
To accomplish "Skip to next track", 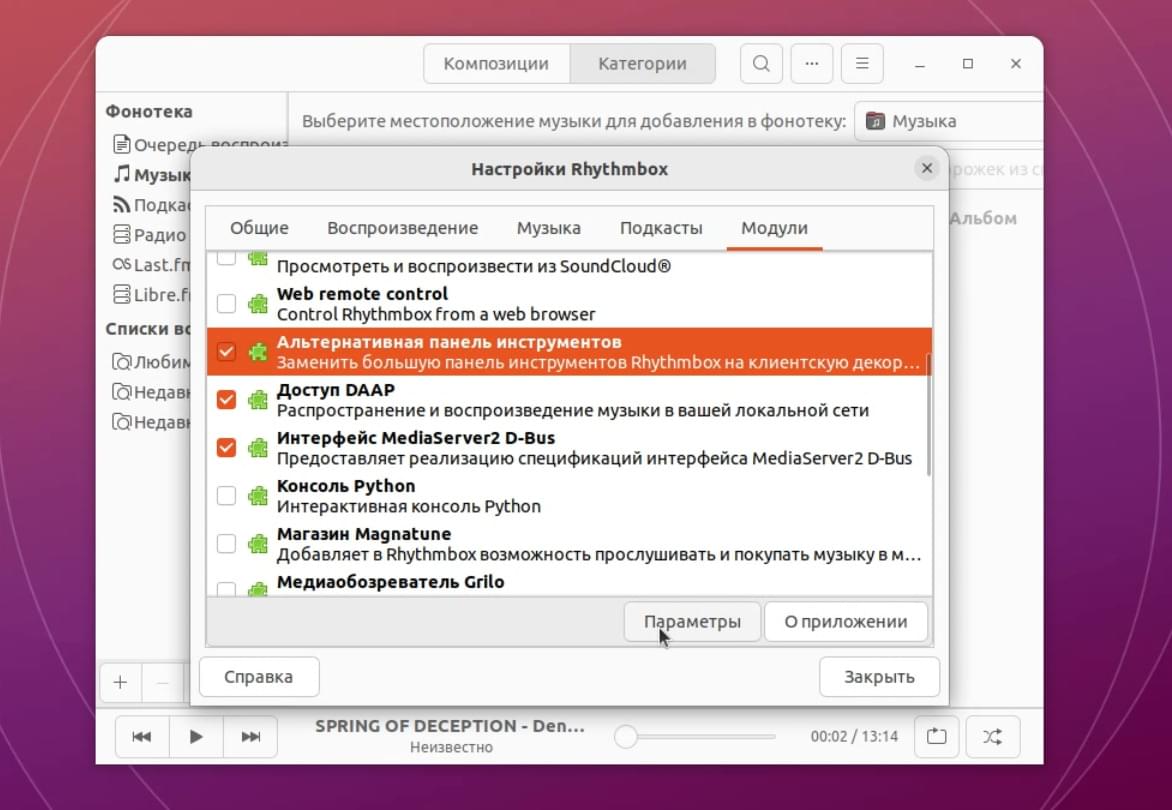I will pyautogui.click(x=250, y=737).
